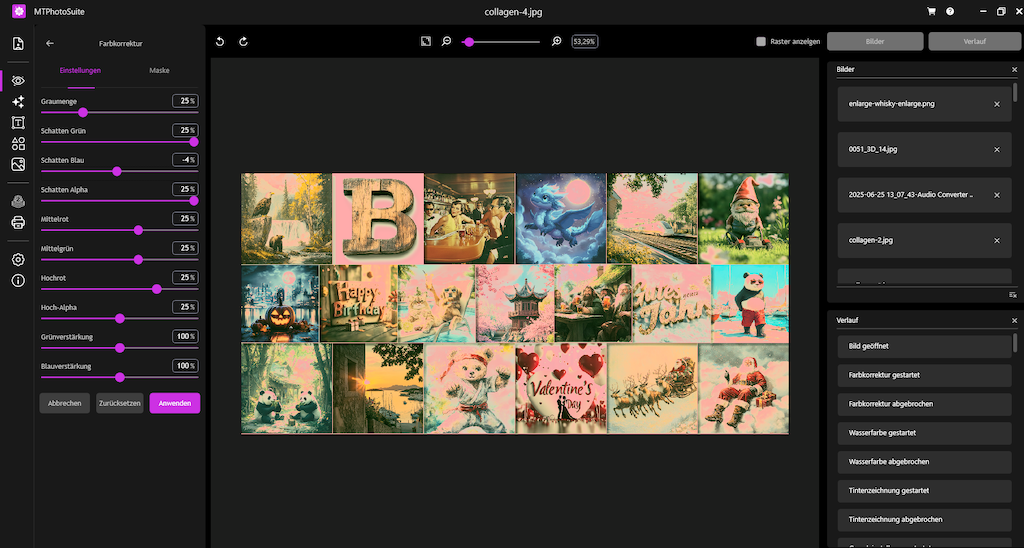Go back from Farbkorrektur panel
Image resolution: width=1024 pixels, height=548 pixels.
pos(50,43)
